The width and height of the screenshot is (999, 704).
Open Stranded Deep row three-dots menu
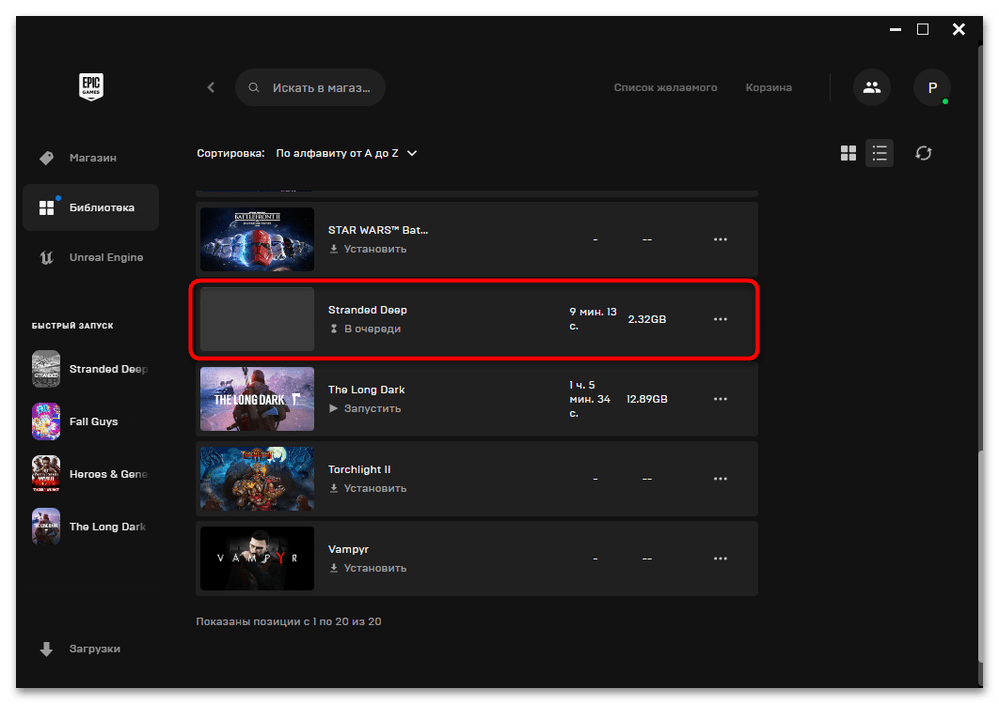point(720,319)
